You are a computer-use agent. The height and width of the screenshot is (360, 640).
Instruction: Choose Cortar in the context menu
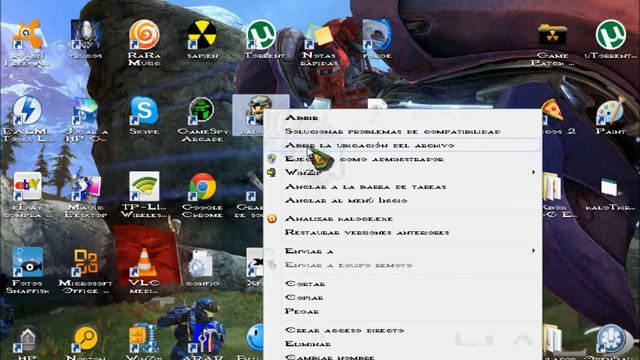click(x=305, y=284)
